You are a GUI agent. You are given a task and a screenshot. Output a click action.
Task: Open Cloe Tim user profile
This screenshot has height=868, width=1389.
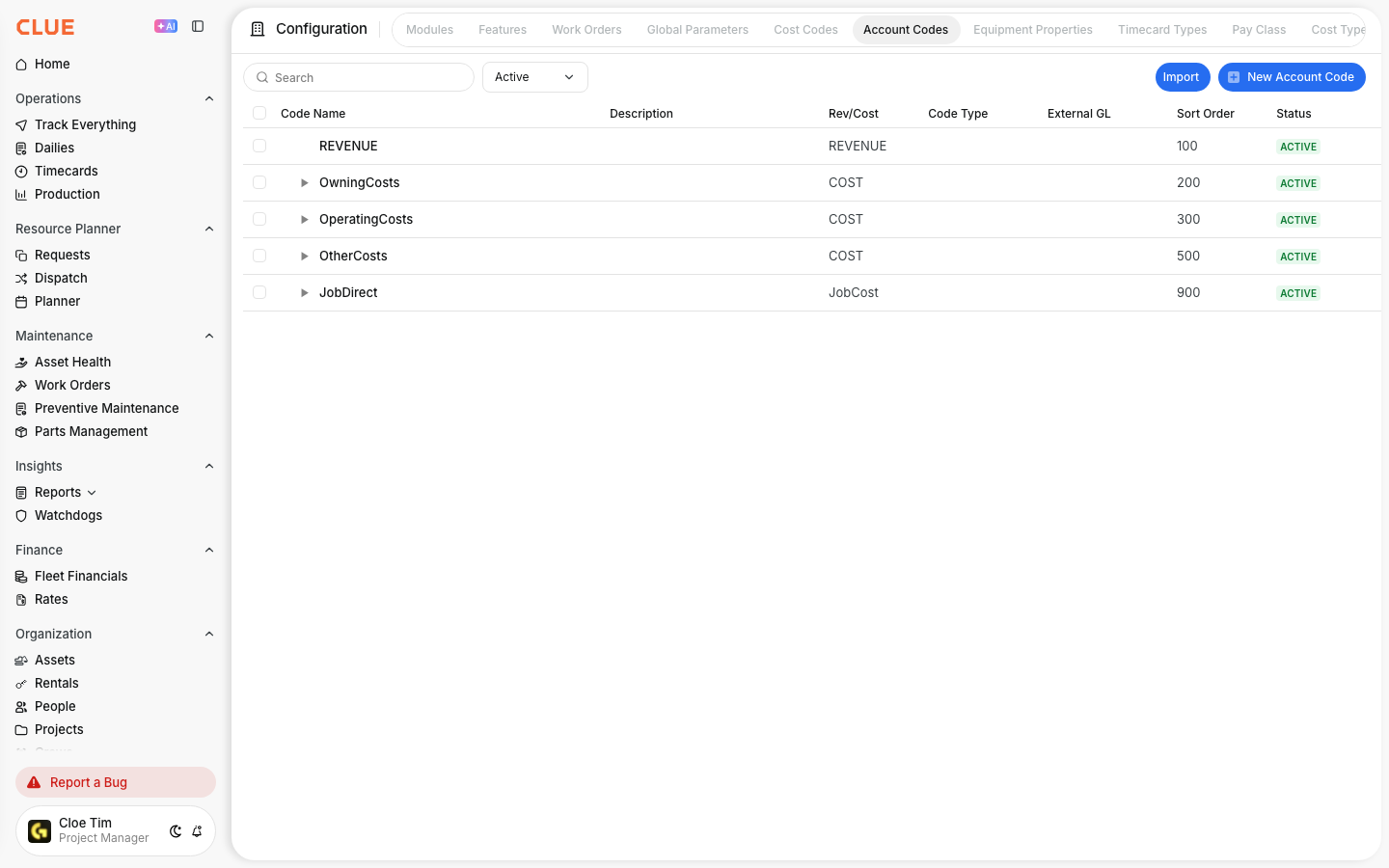(89, 830)
